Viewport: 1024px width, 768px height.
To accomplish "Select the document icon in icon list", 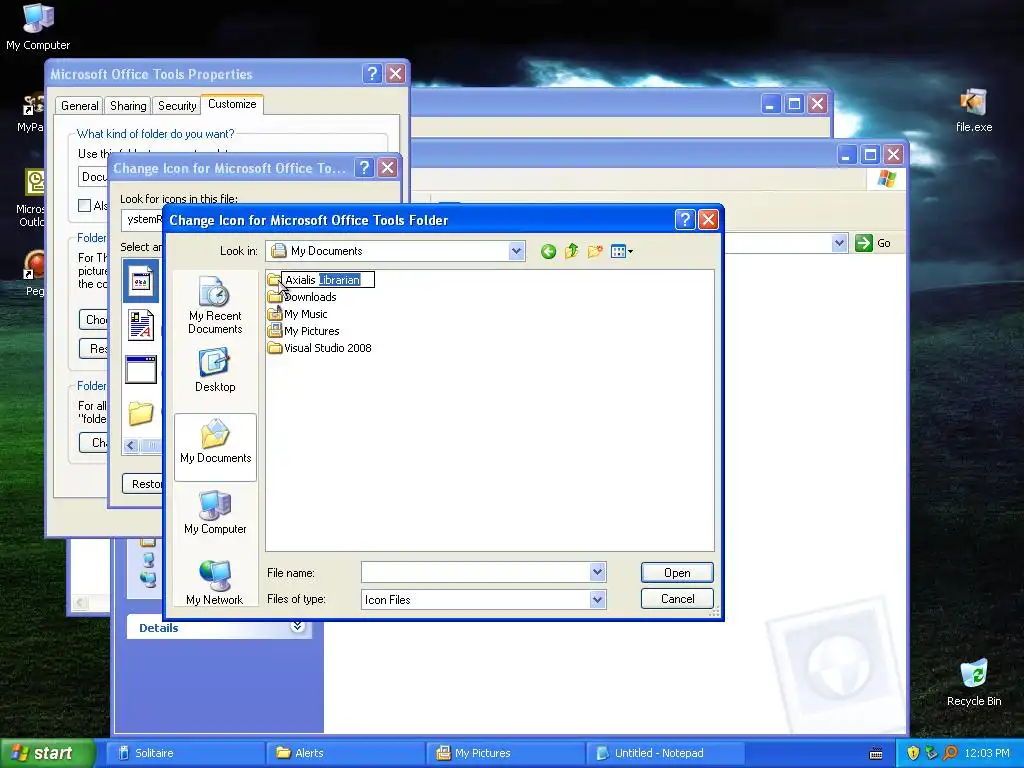I will (x=141, y=325).
